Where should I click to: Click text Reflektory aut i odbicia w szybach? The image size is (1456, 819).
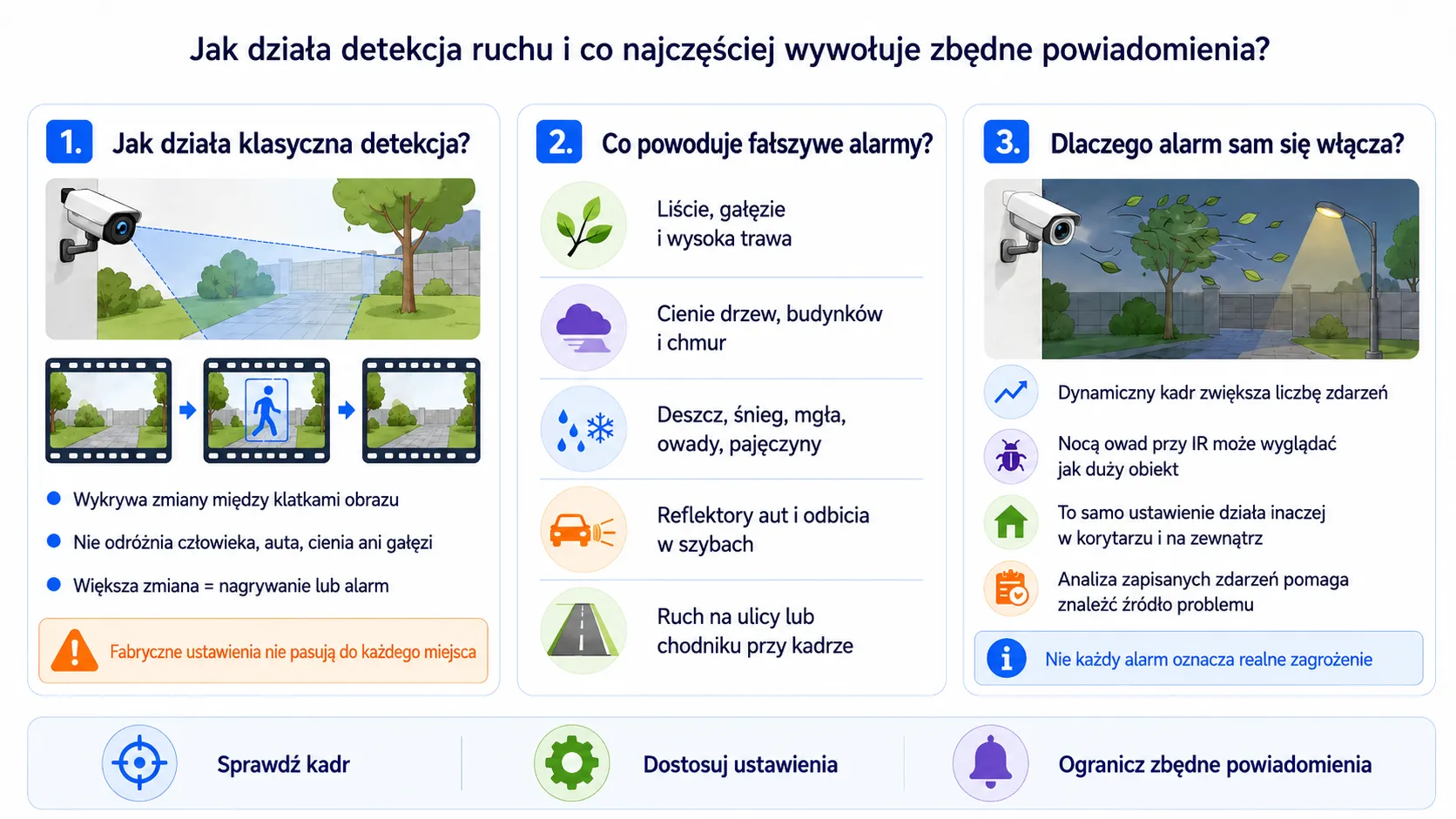point(763,529)
